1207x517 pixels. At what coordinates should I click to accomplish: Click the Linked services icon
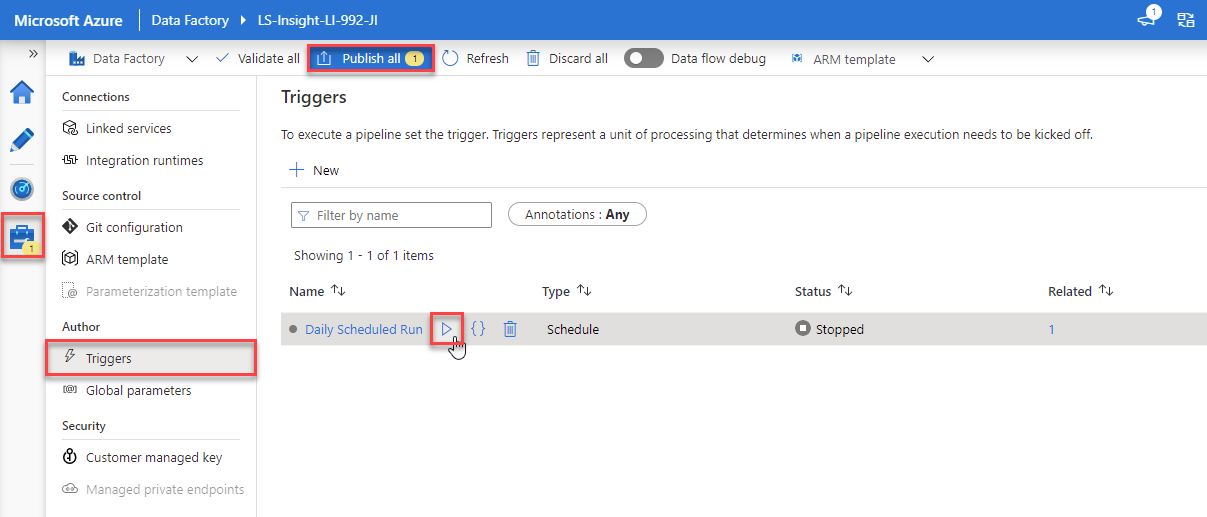tap(70, 128)
